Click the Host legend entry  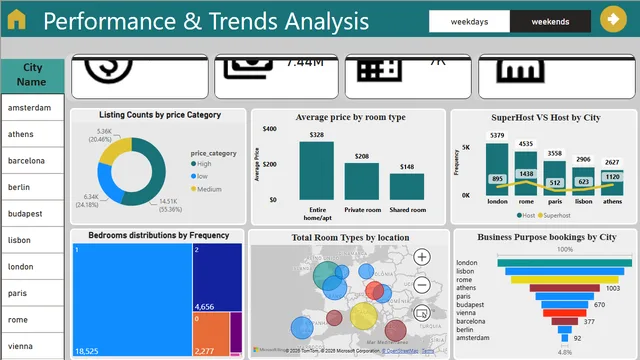(526, 216)
